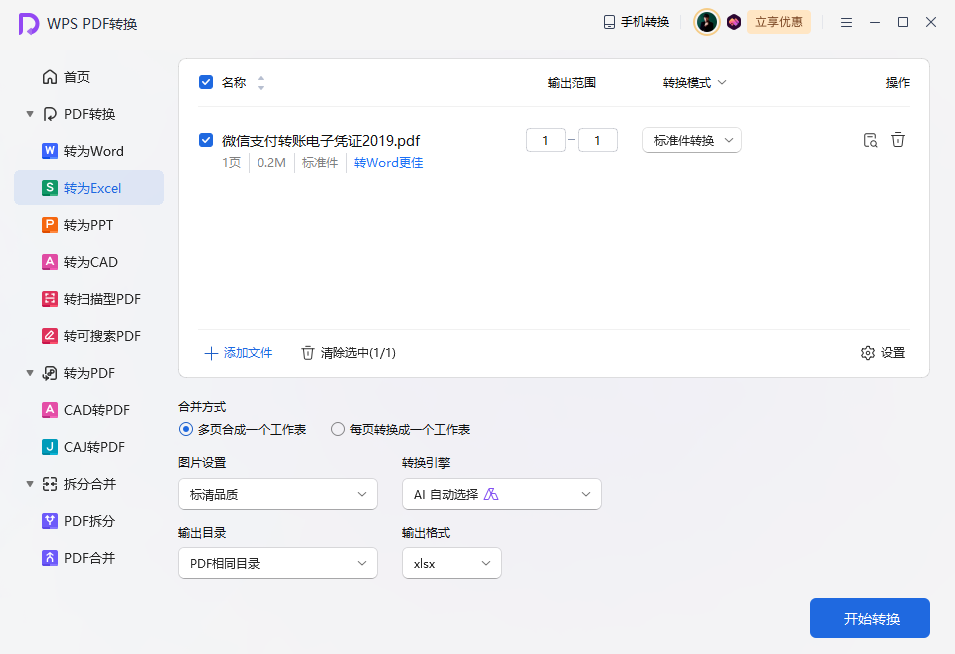Click the 开始转换 button
The height and width of the screenshot is (654, 955).
[869, 618]
